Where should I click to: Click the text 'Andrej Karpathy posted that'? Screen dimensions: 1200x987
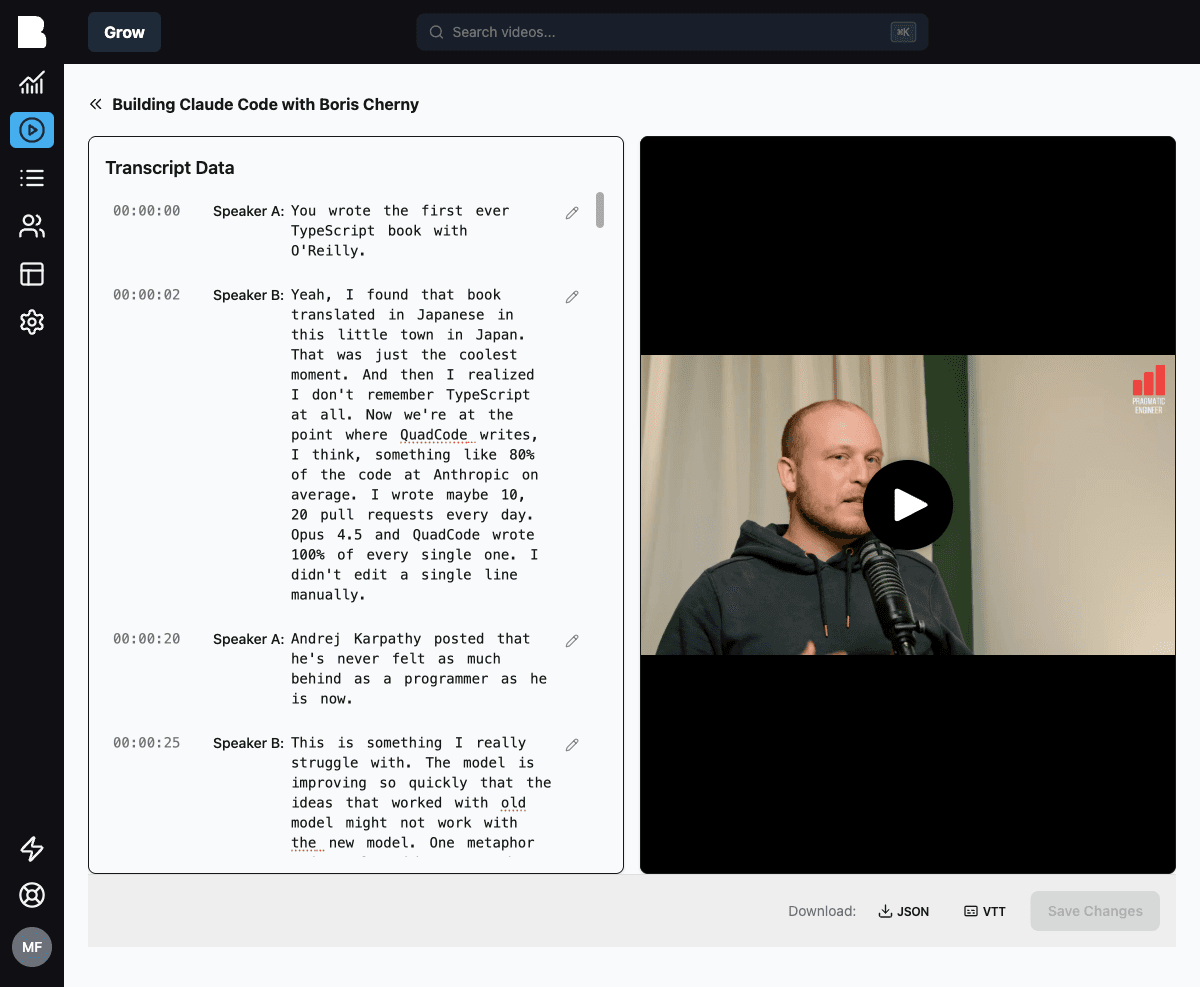[411, 639]
